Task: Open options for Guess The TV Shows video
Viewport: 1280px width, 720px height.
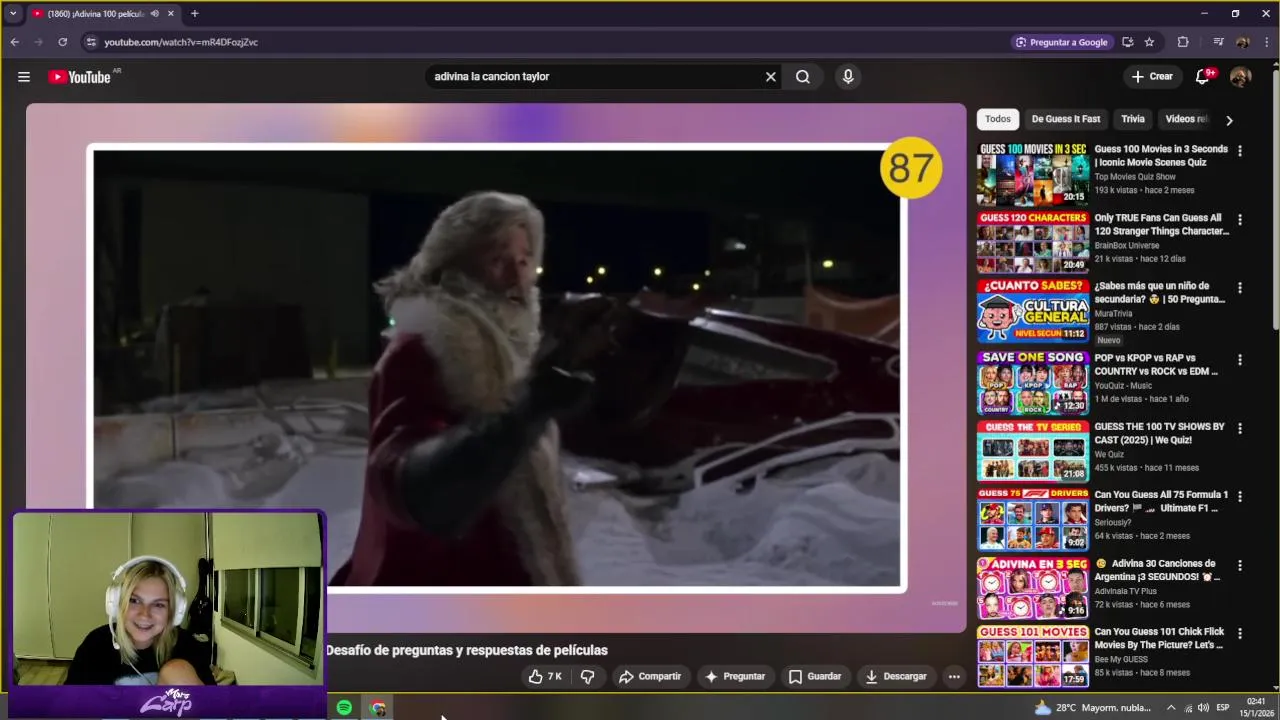Action: click(x=1240, y=429)
